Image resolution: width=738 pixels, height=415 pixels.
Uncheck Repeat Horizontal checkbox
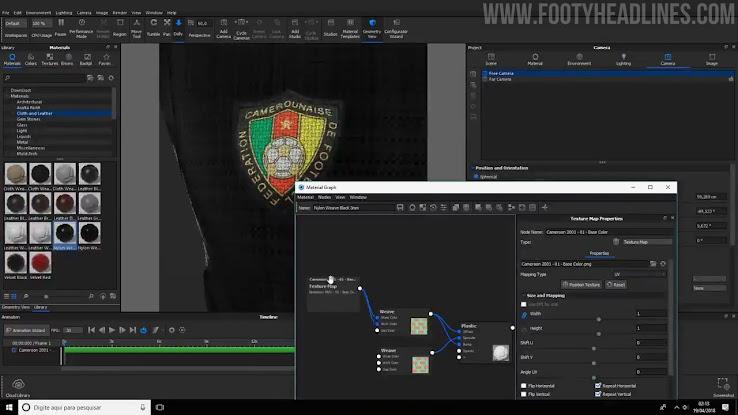point(598,386)
